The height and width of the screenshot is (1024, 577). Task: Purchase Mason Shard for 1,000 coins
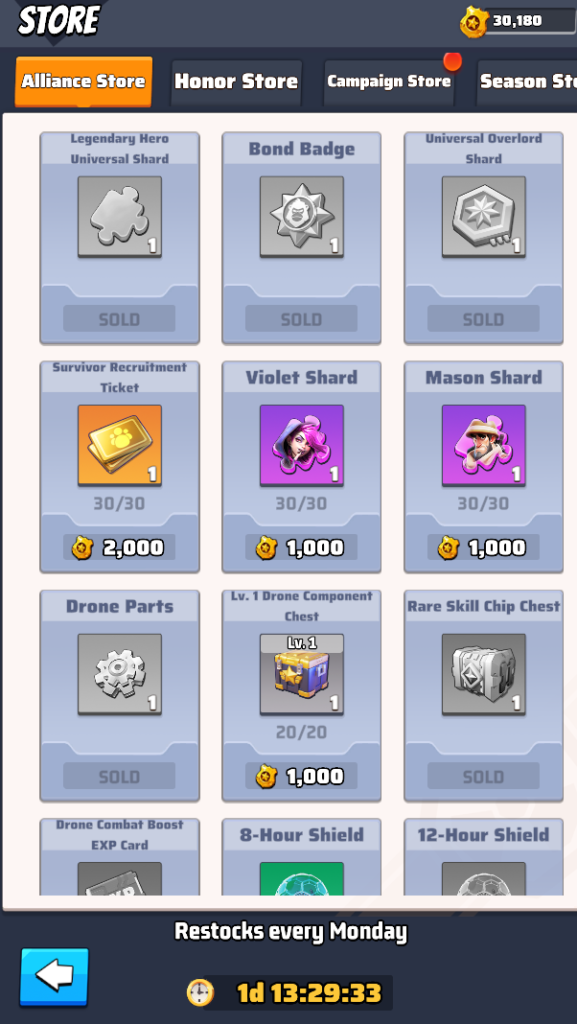(x=484, y=547)
